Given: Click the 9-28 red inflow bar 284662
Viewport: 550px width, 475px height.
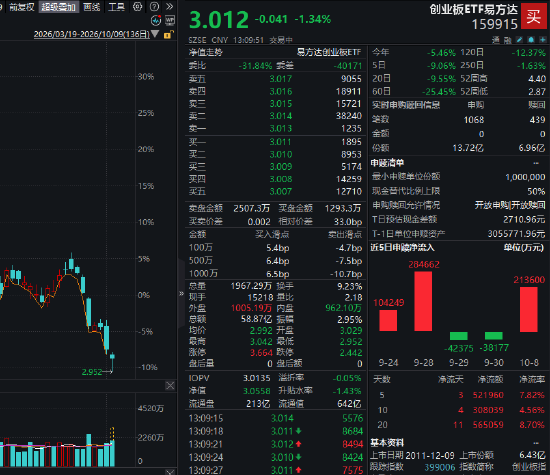Looking at the screenshot, I should point(423,301).
